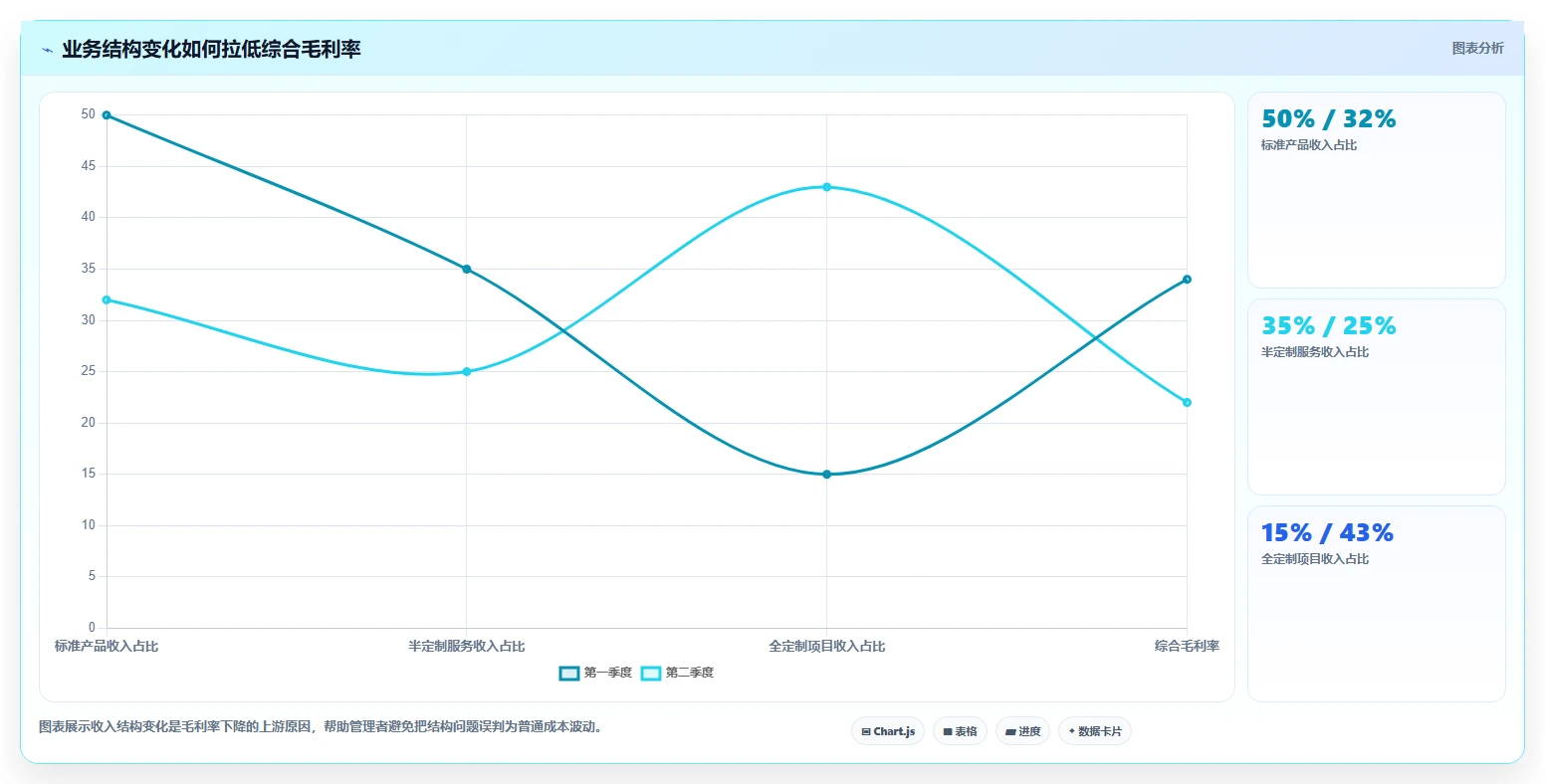Screen dimensions: 1545x784
Task: Toggle the 第二季度 legend series
Action: (x=677, y=674)
